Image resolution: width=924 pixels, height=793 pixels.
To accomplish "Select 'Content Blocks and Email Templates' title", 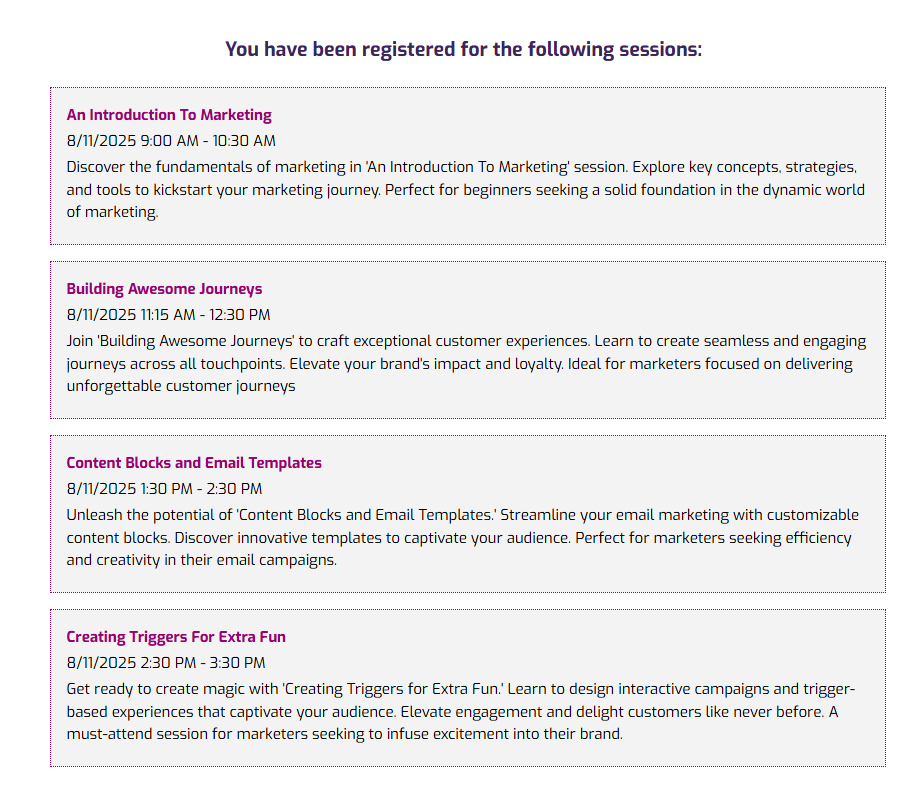I will point(194,463).
